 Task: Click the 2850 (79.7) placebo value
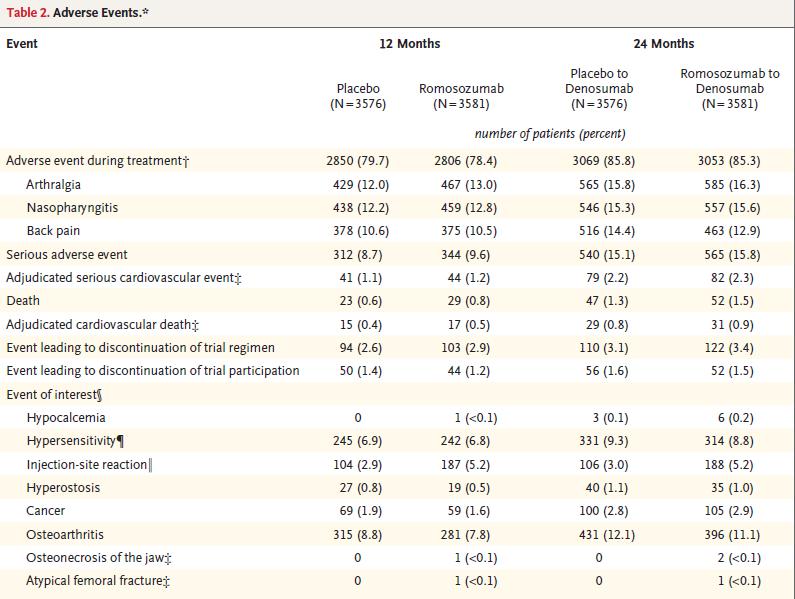[357, 161]
